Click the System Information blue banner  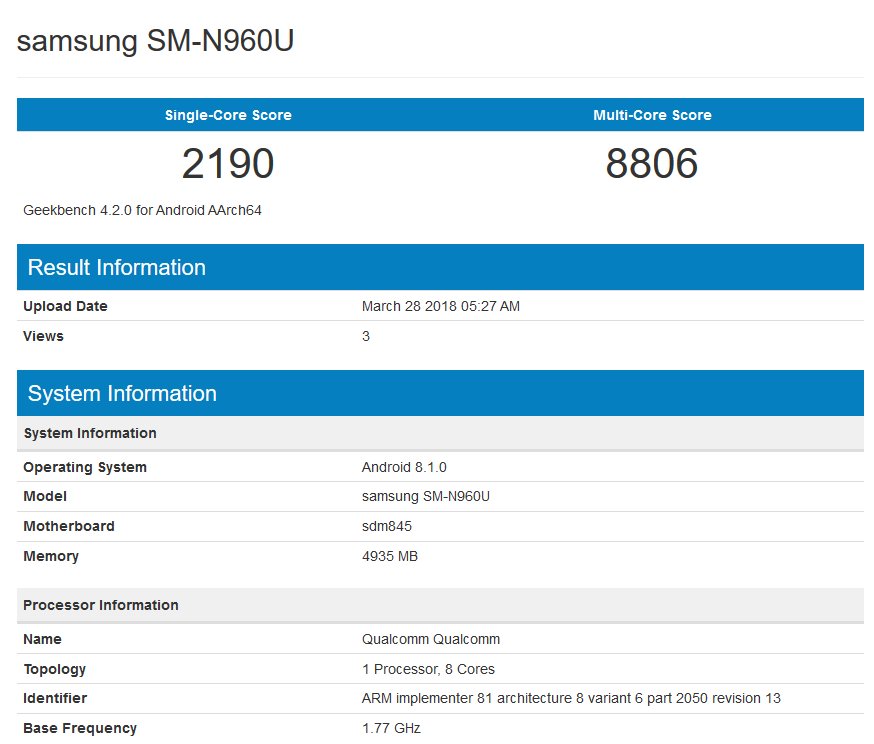pyautogui.click(x=121, y=392)
